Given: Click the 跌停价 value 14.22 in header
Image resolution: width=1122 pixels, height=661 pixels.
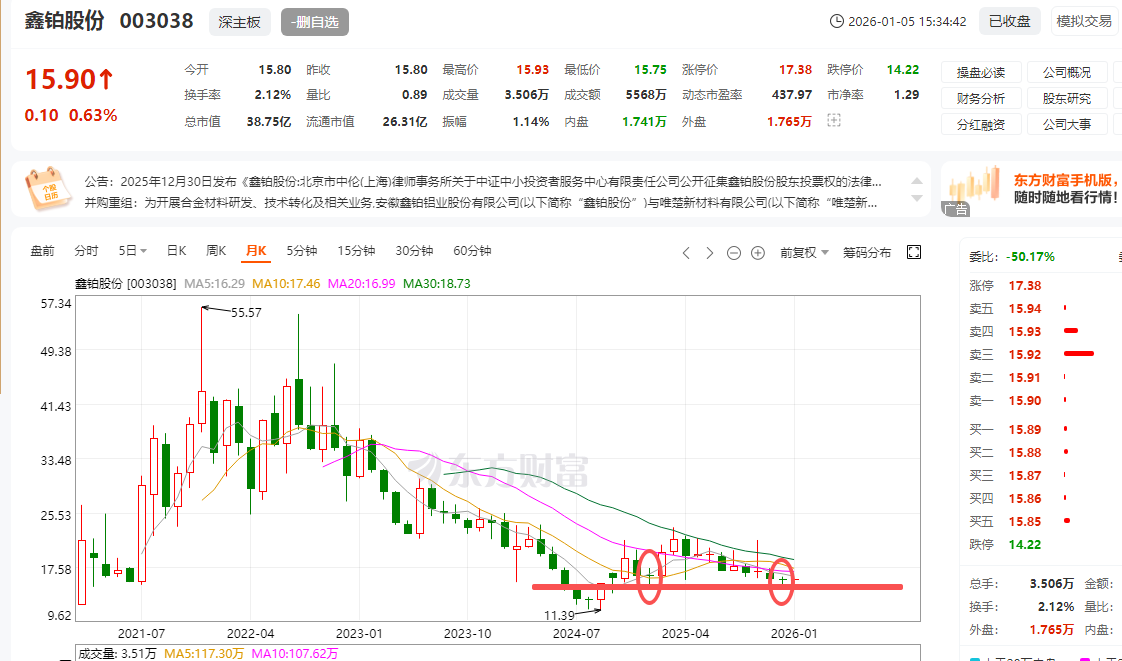Looking at the screenshot, I should [x=903, y=69].
